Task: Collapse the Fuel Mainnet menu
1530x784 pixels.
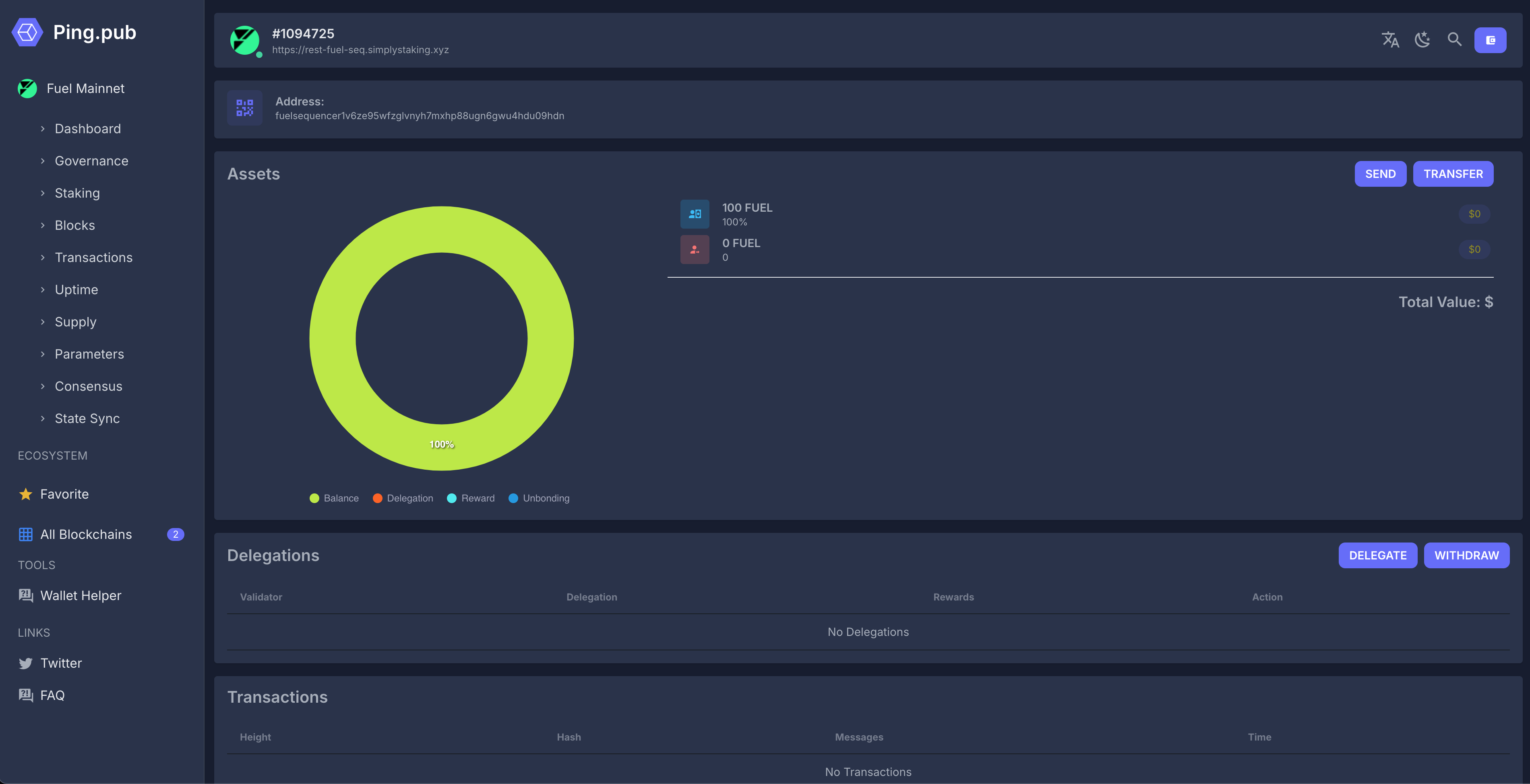Action: point(85,89)
